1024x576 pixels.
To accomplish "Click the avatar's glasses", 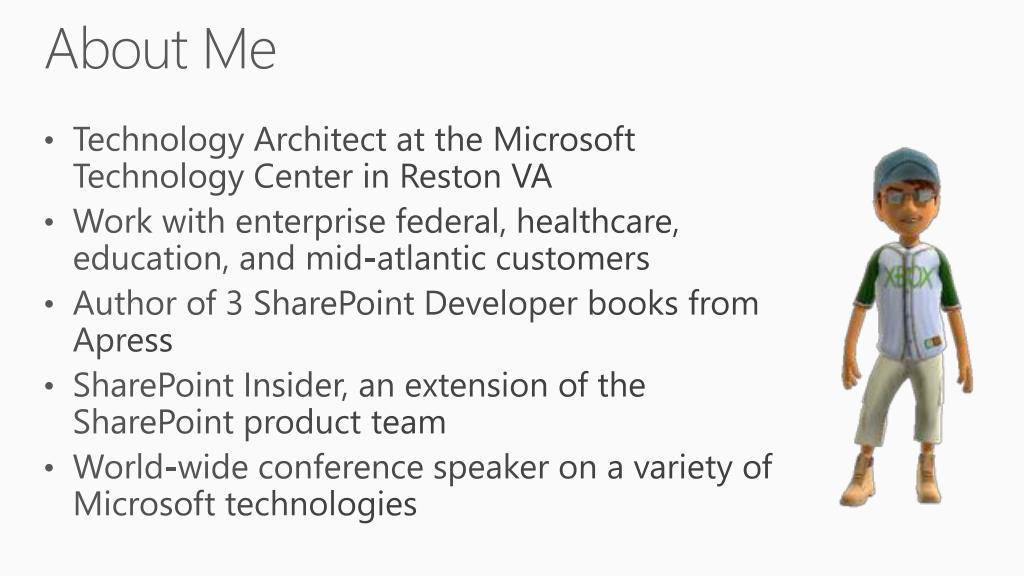I will tap(910, 196).
